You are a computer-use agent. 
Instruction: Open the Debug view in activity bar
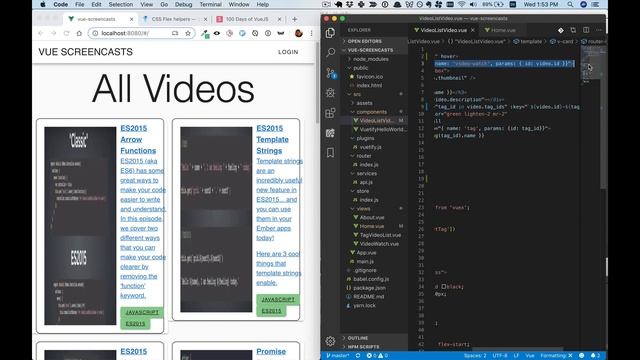[x=330, y=93]
